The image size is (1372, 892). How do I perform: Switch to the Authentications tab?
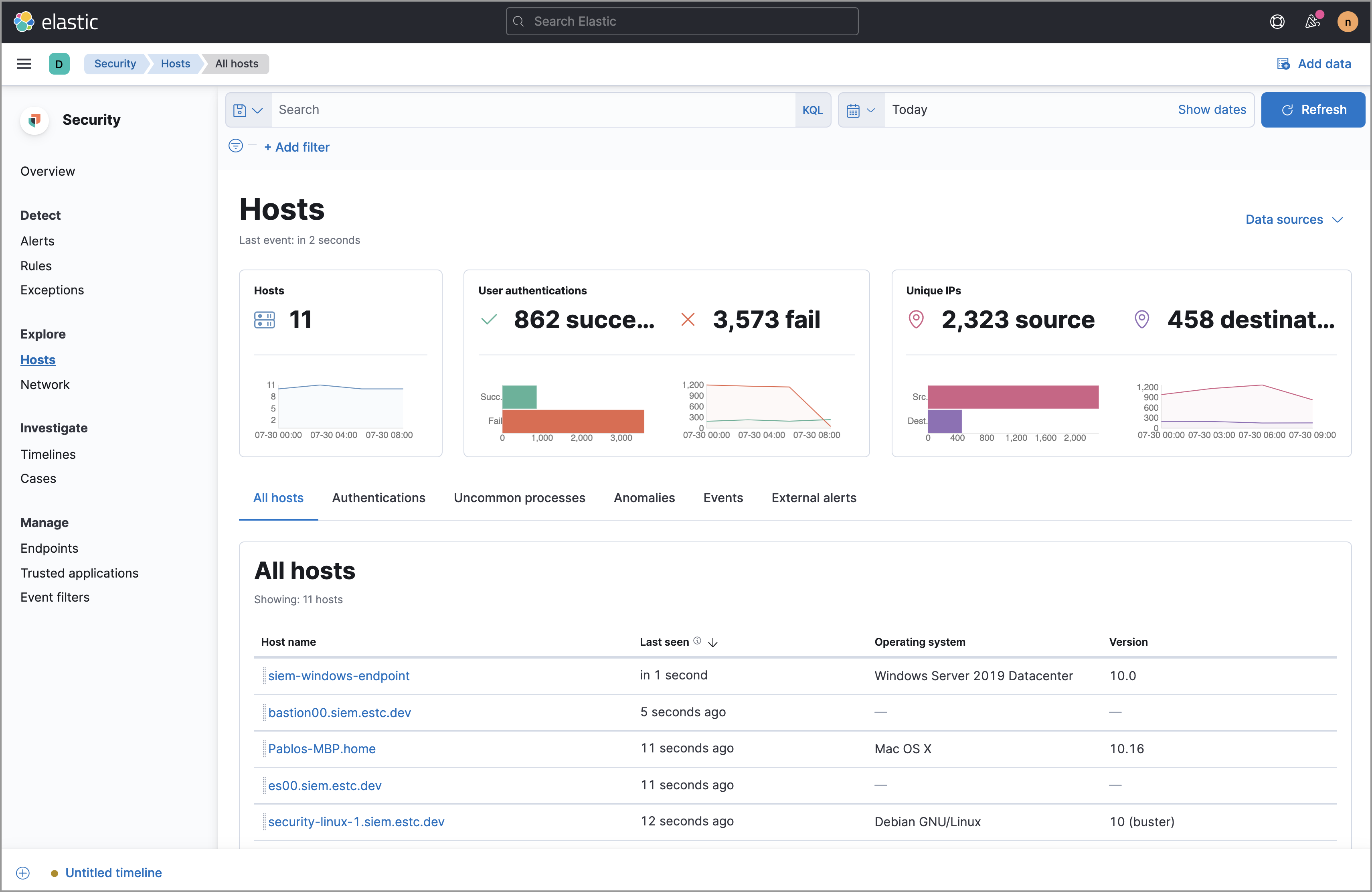378,498
